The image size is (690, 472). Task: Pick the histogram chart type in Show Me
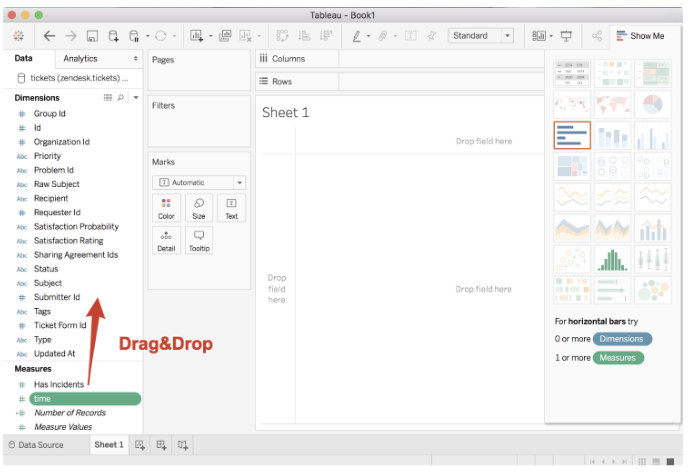(611, 259)
